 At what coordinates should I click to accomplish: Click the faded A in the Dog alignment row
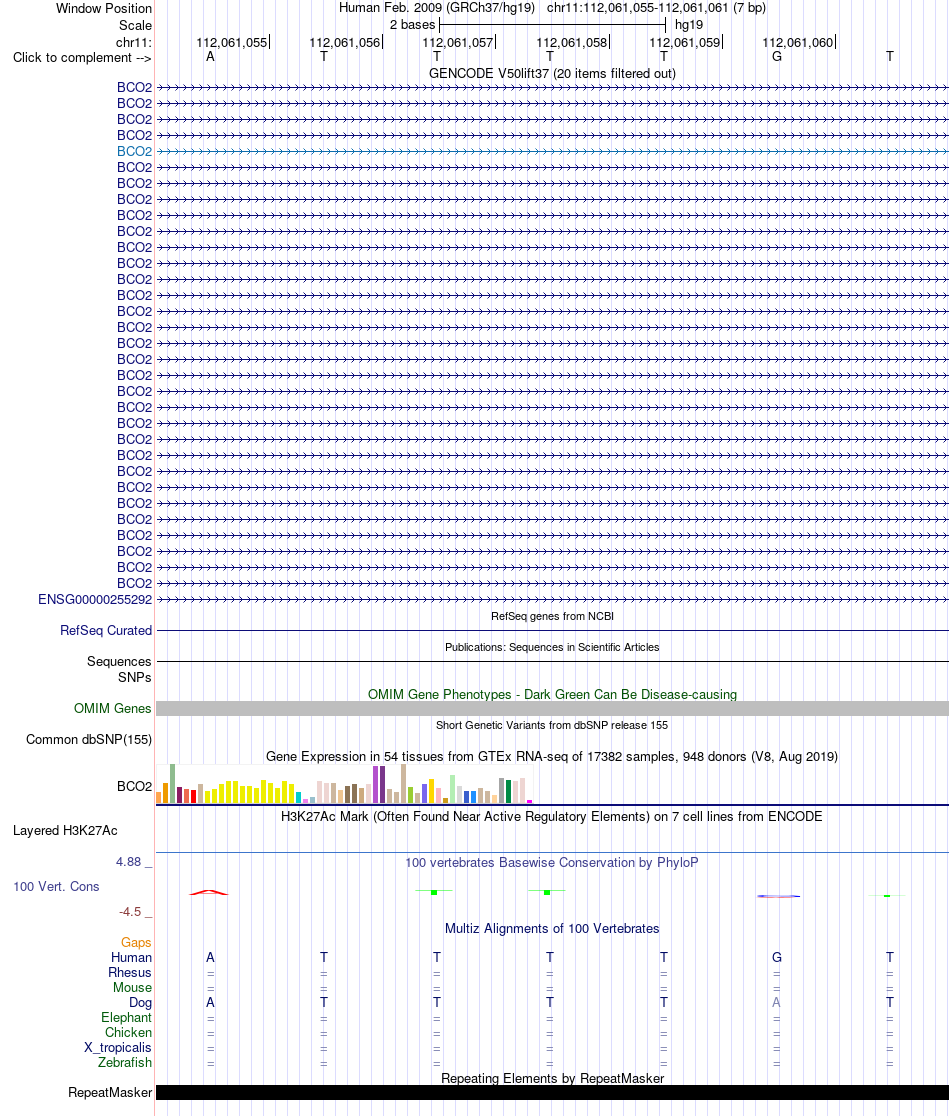click(x=776, y=1002)
